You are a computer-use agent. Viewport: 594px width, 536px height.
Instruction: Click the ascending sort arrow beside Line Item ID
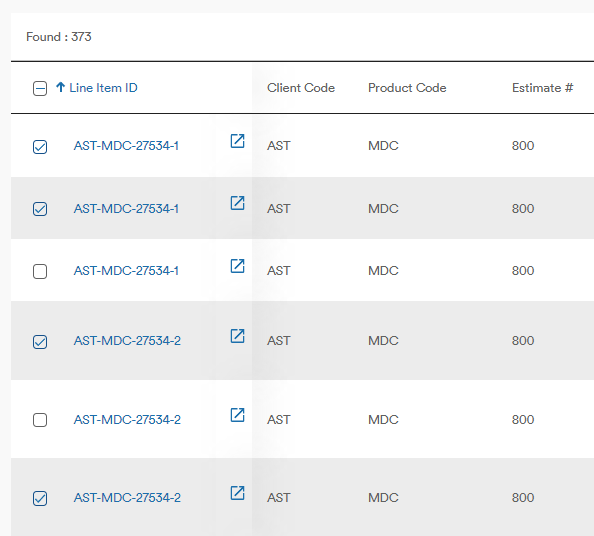tap(60, 87)
